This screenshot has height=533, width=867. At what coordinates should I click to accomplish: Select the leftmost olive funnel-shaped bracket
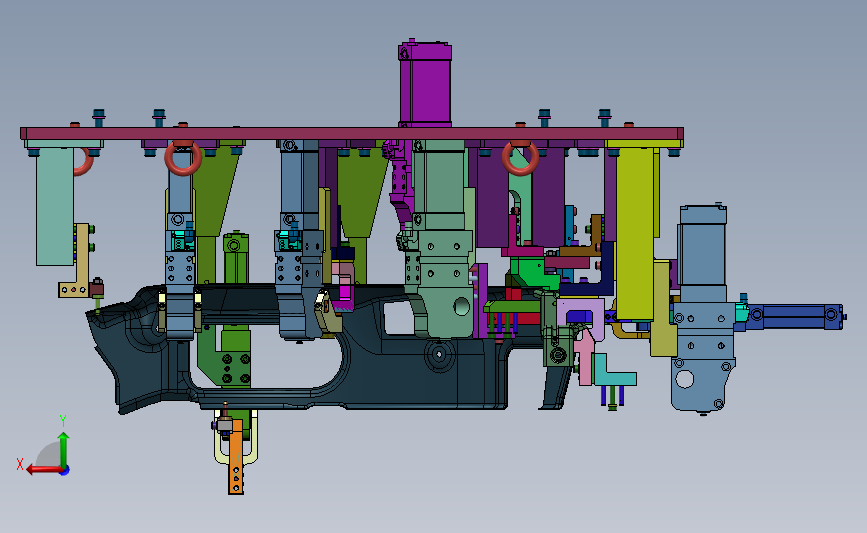pos(215,188)
